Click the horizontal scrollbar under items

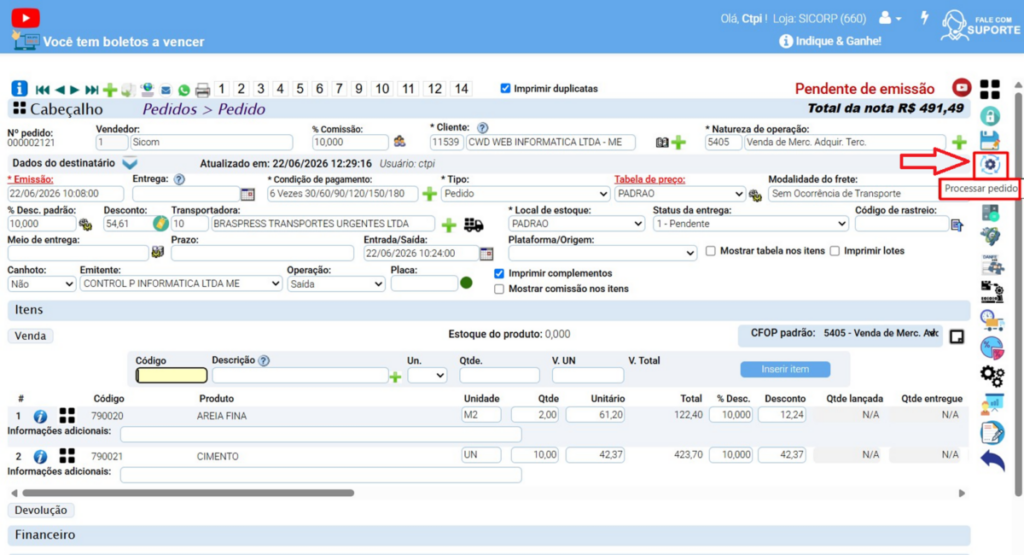[x=188, y=493]
